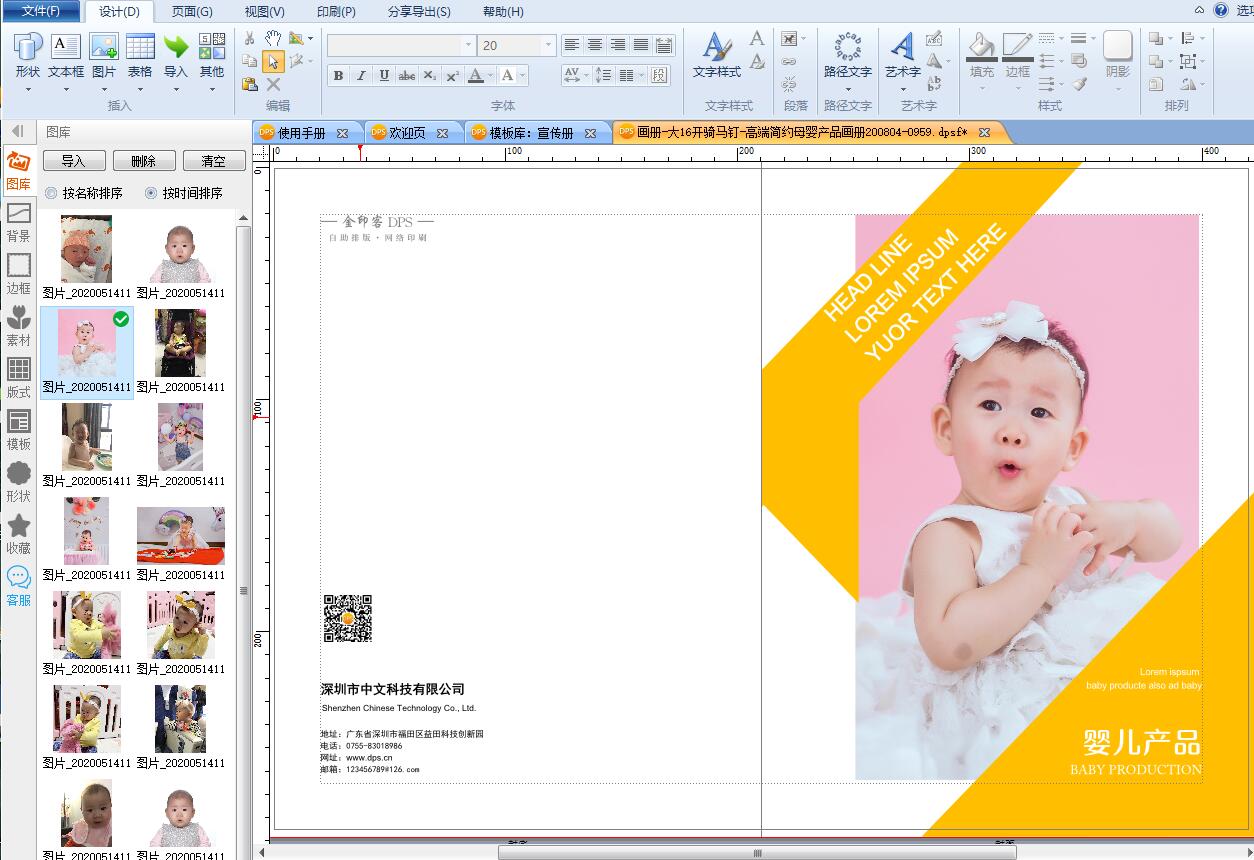Switch to the 页面(G) ribbon tab
The image size is (1254, 860).
click(192, 12)
